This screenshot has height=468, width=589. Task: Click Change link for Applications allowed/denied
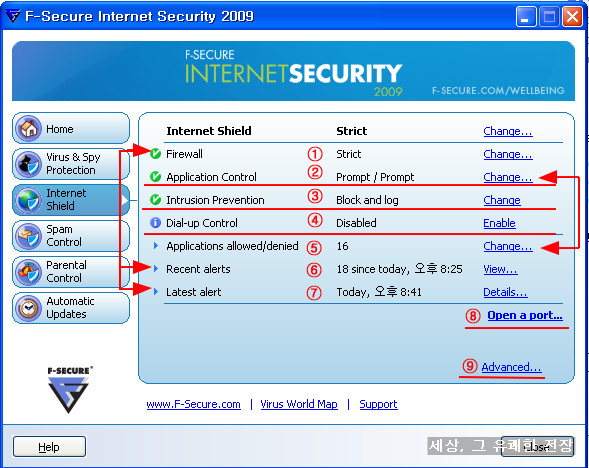[508, 246]
